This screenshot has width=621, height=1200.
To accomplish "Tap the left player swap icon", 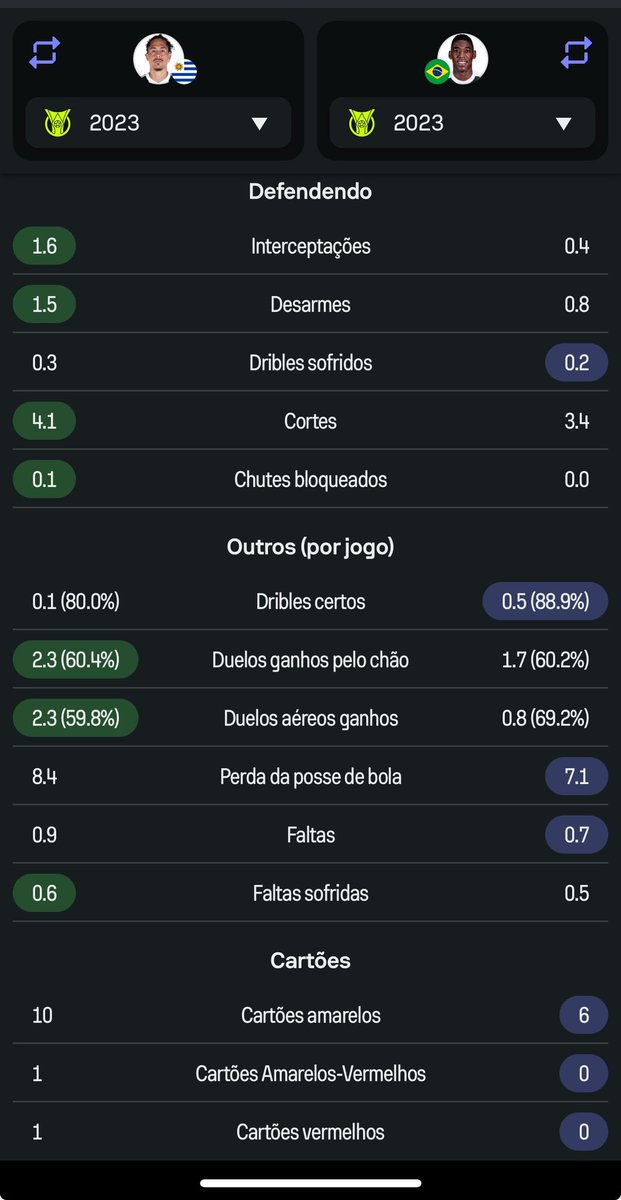I will click(x=44, y=52).
